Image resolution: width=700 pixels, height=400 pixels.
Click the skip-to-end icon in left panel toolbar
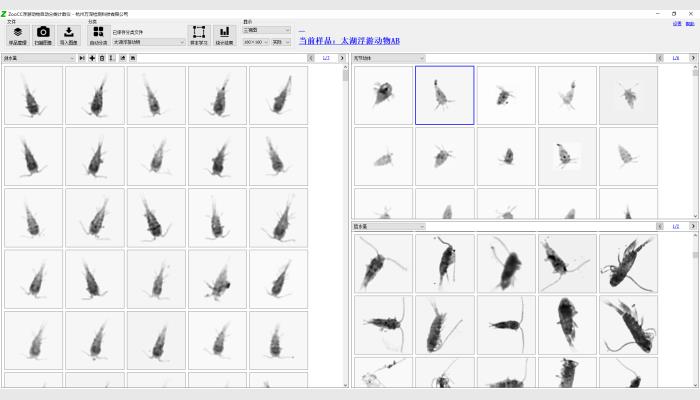point(82,58)
